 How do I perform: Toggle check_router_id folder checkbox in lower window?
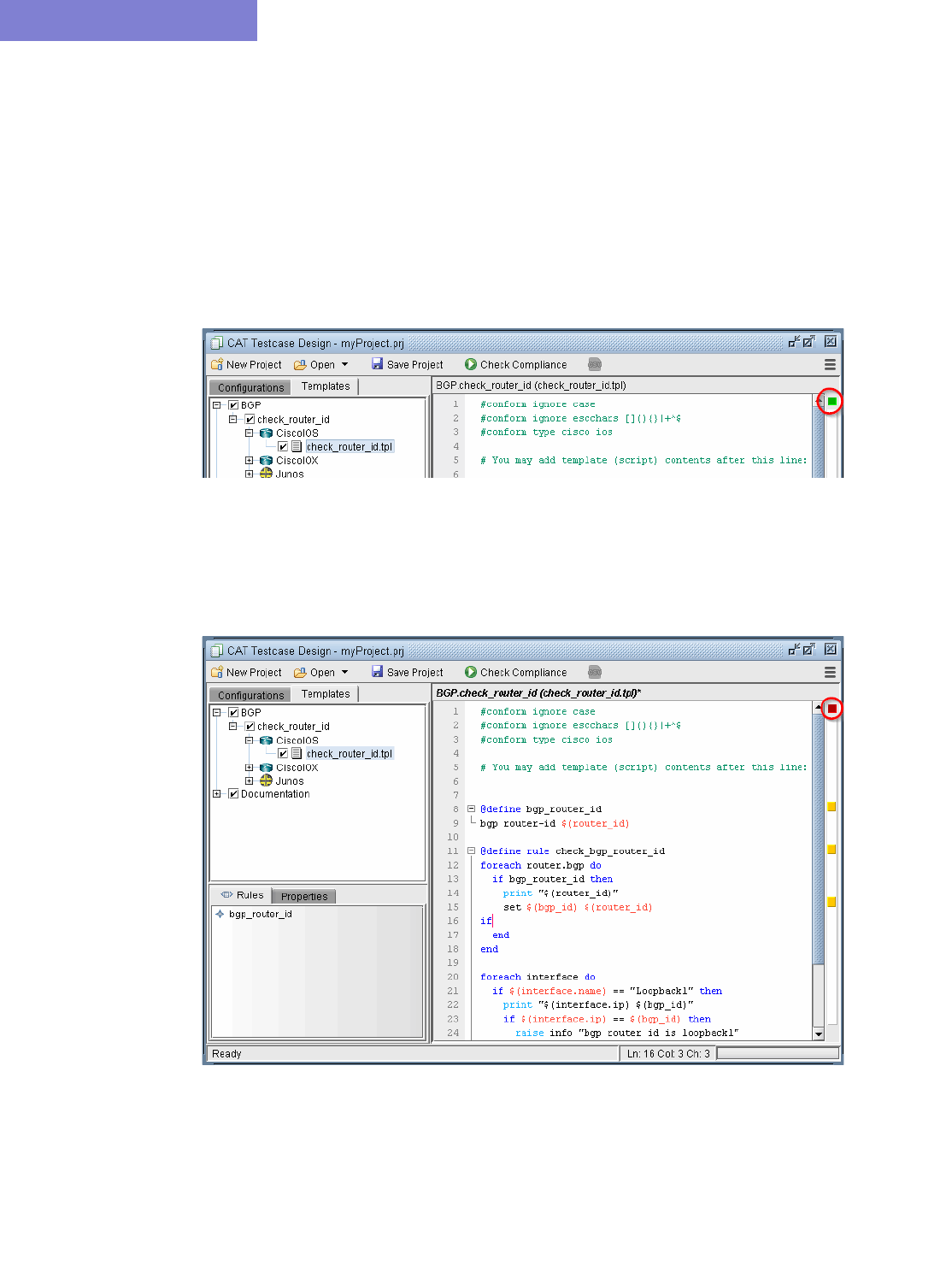click(x=250, y=727)
